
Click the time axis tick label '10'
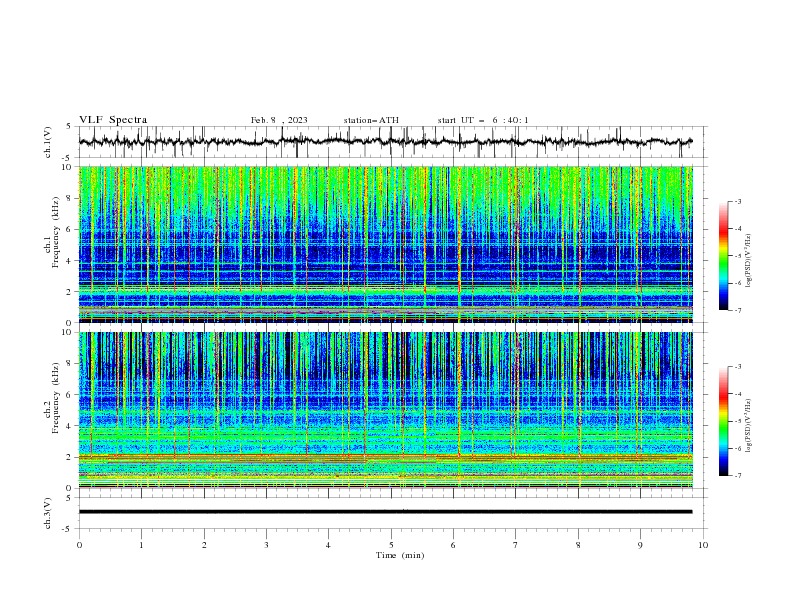703,545
